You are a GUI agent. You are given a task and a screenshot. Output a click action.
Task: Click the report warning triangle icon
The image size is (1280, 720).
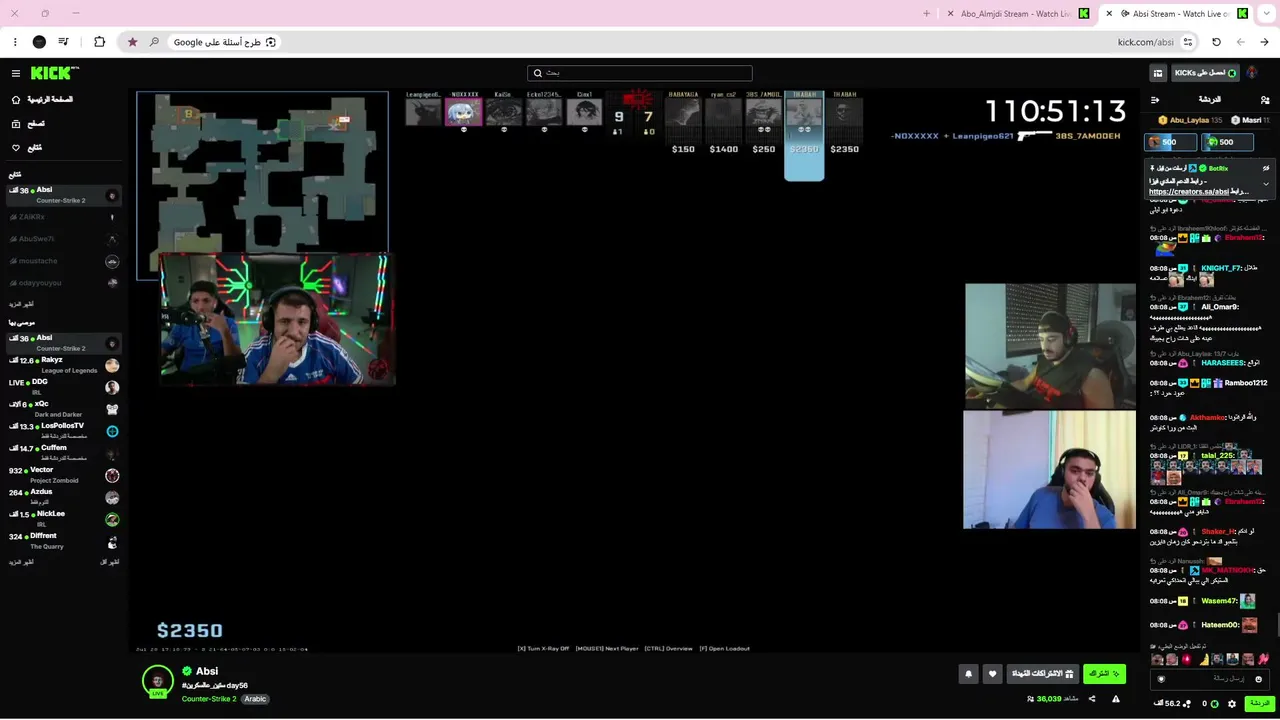click(1116, 699)
